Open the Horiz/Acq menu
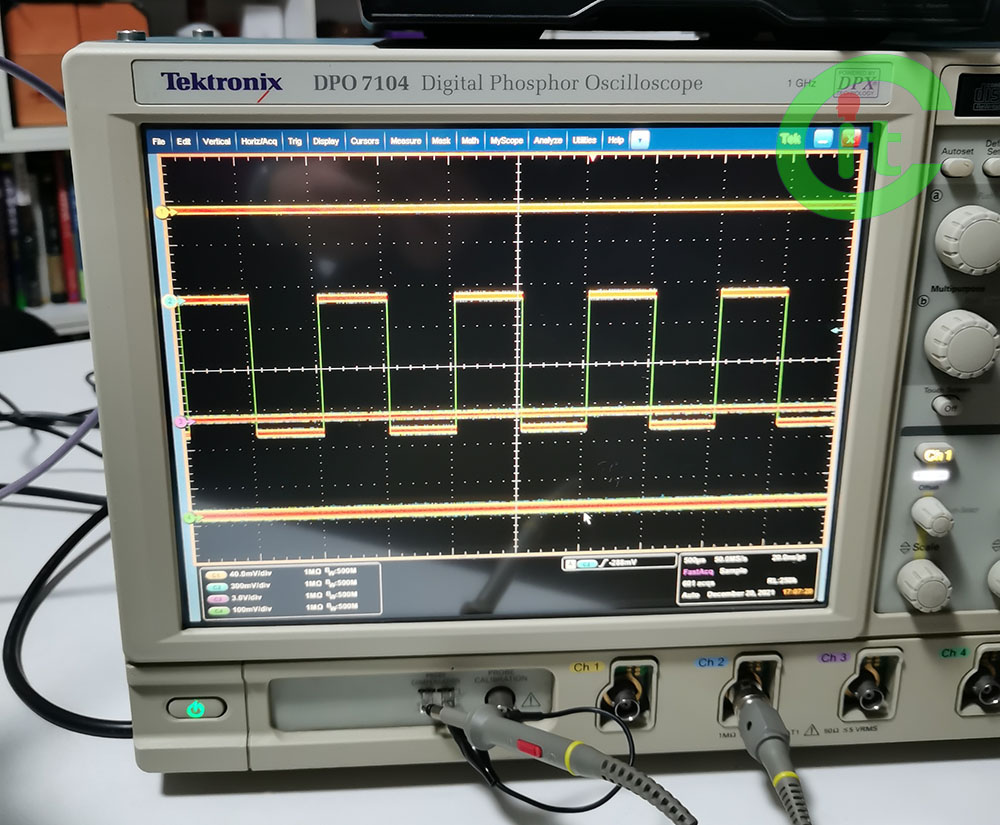 coord(258,142)
